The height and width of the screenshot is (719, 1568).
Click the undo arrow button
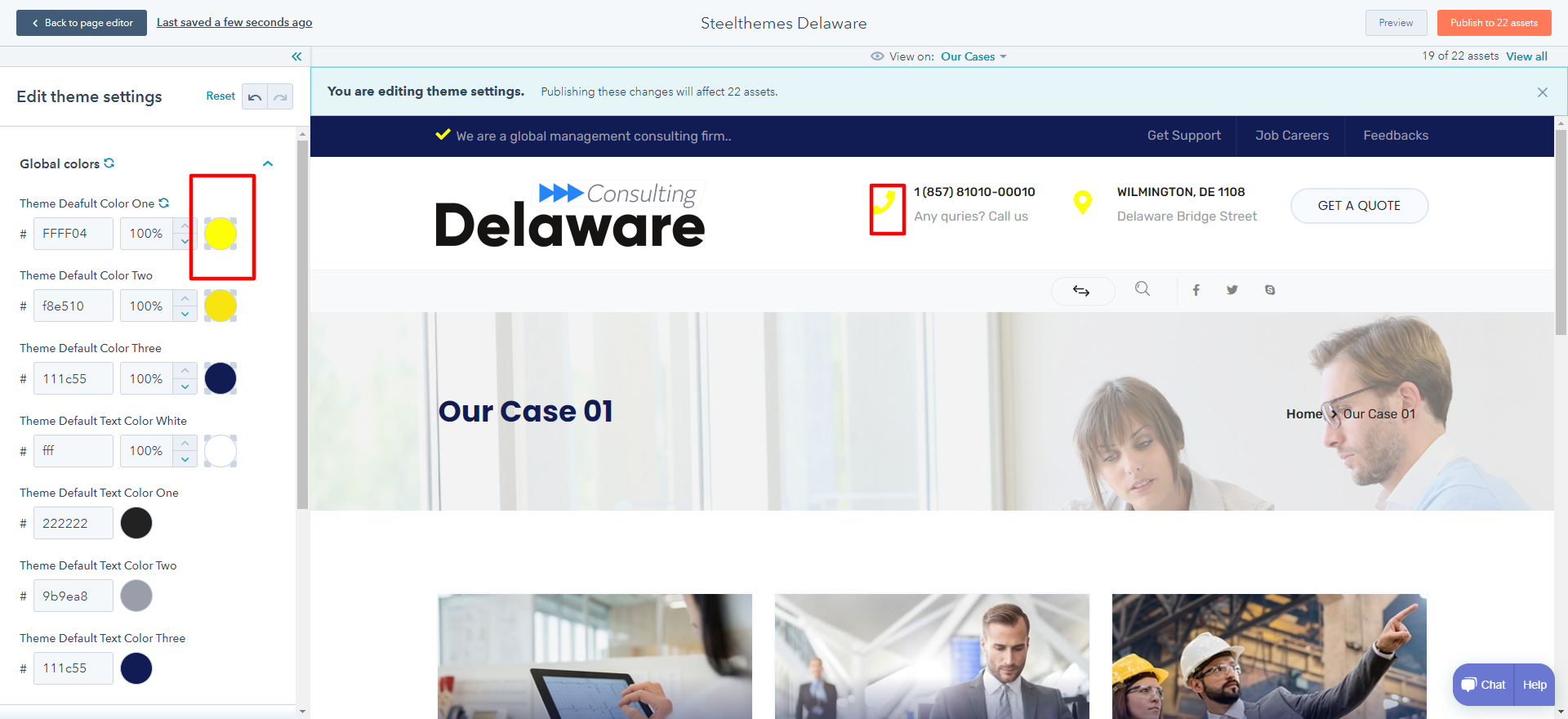(x=255, y=96)
